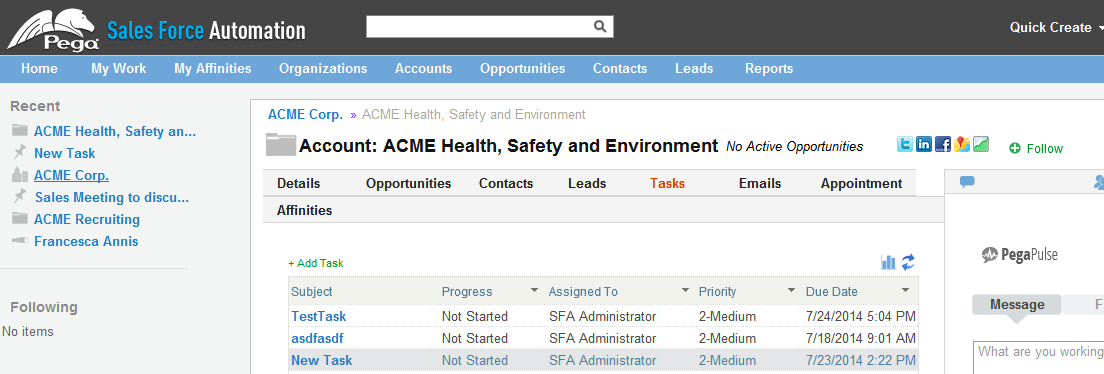Viewport: 1104px width, 374px height.
Task: Click the due date 7/18/2014 9:01 AM
Action: (860, 338)
